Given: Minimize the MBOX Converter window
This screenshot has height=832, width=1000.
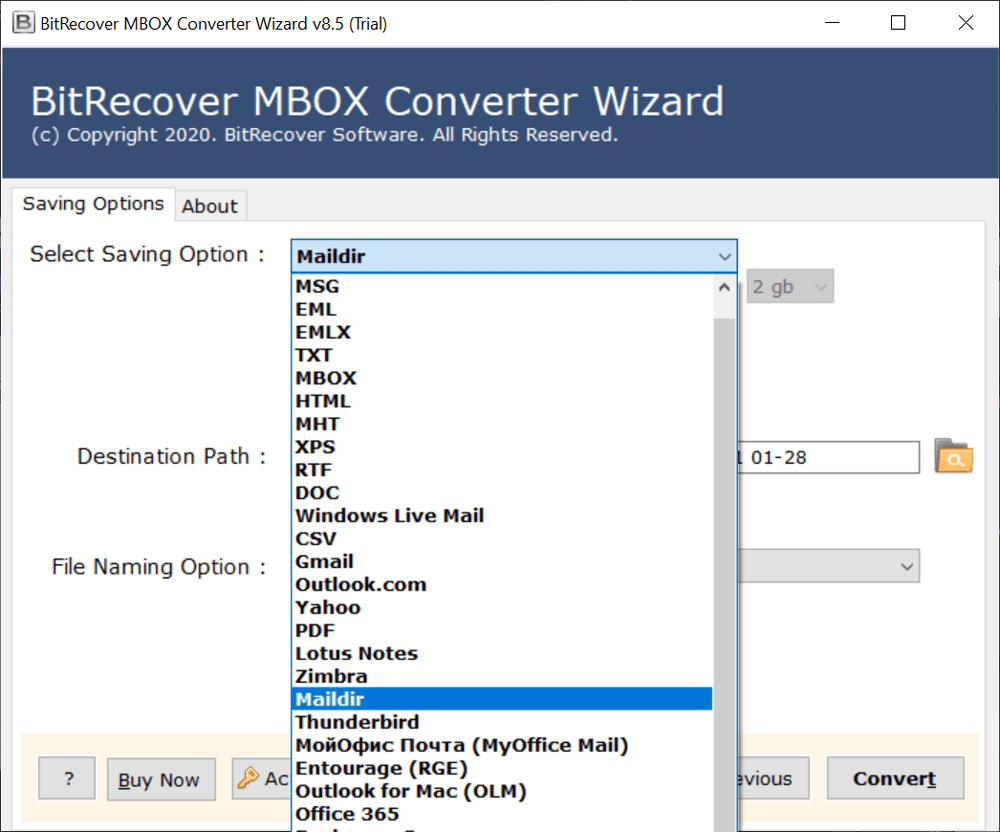Looking at the screenshot, I should (832, 23).
